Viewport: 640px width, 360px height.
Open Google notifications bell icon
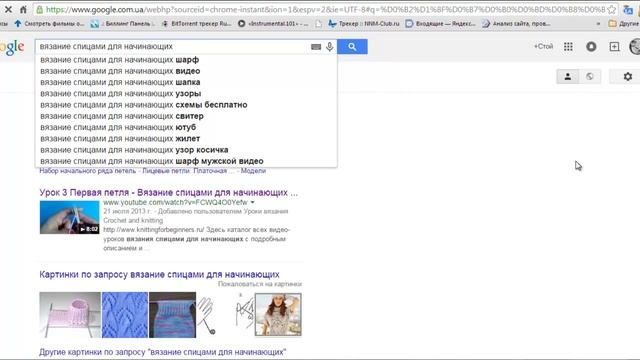pyautogui.click(x=591, y=47)
